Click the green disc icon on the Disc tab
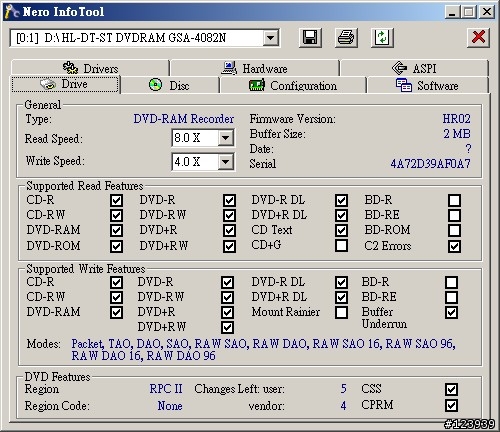500x432 pixels. click(x=155, y=85)
